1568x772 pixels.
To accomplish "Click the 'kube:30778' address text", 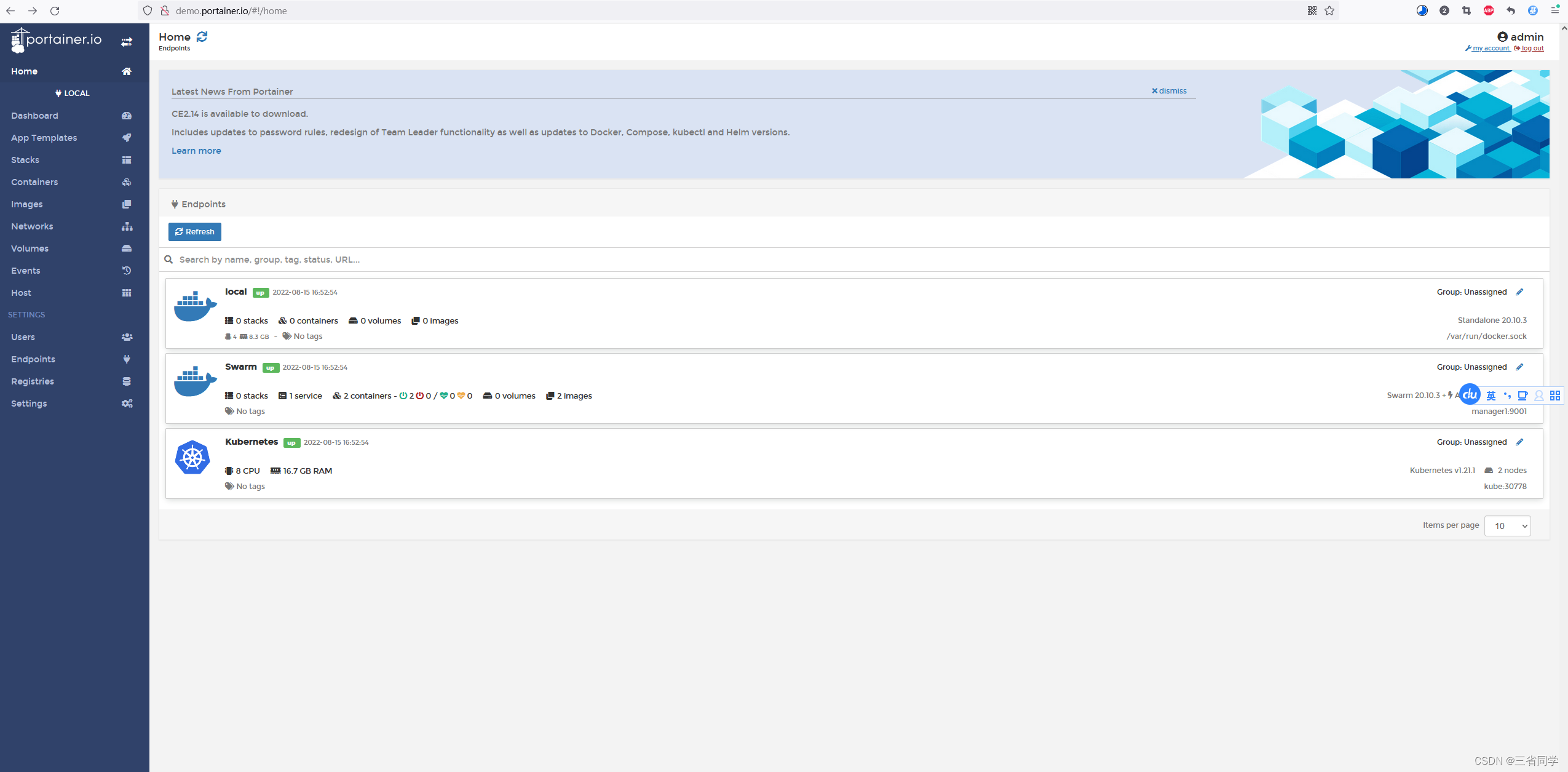I will coord(1505,487).
